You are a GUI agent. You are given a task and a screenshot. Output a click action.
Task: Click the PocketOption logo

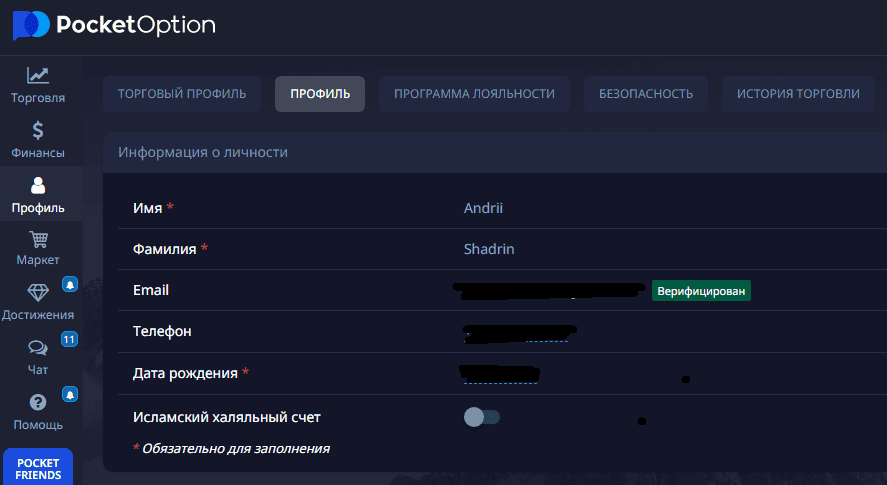pos(114,25)
